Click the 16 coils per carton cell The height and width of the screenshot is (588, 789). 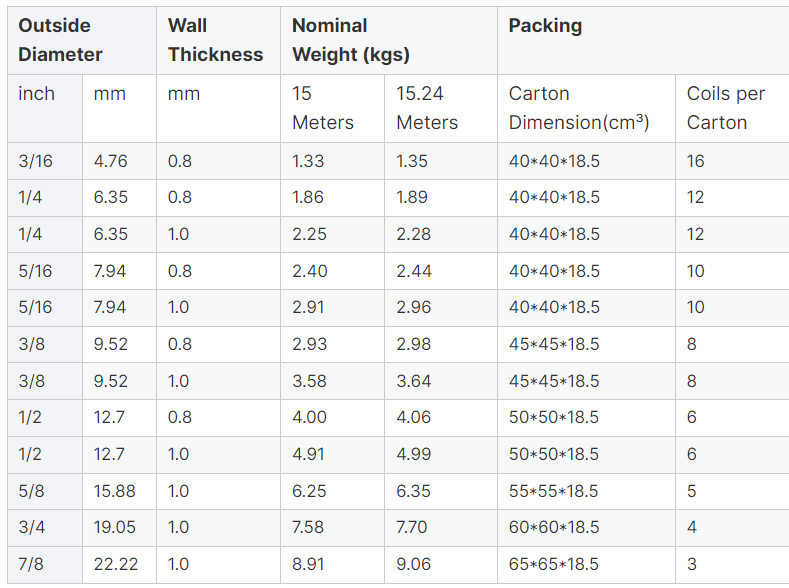tap(696, 161)
